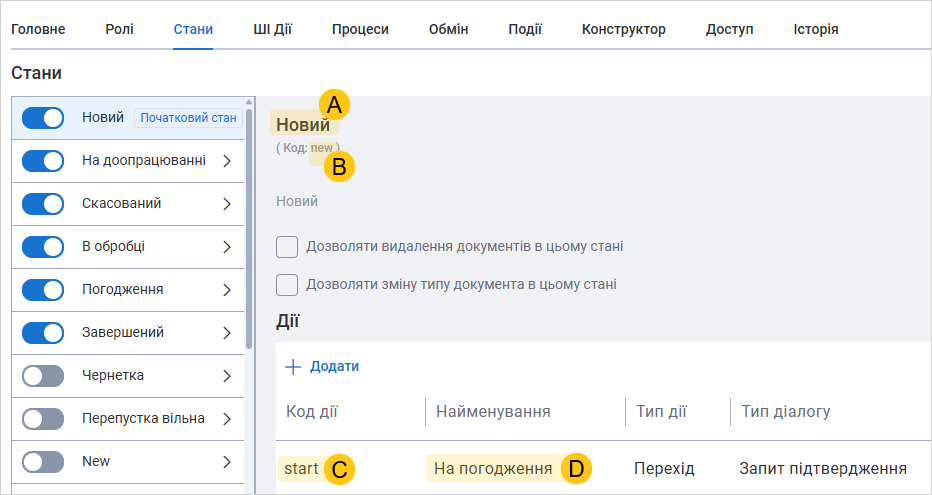The height and width of the screenshot is (495, 932).
Task: Go to the Доступ tab
Action: [729, 29]
